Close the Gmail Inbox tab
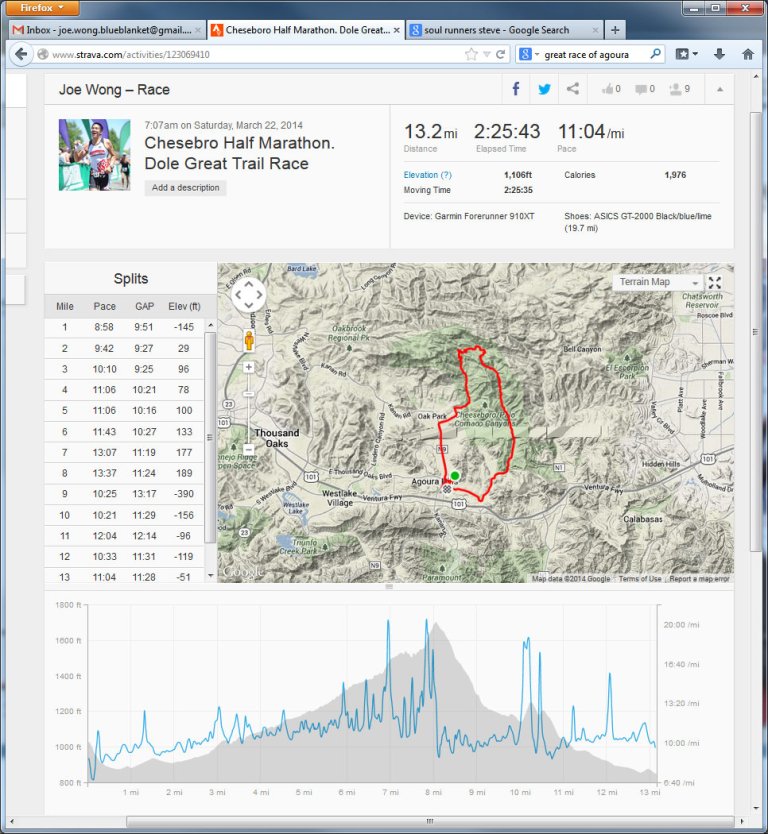This screenshot has height=834, width=768. pos(198,30)
